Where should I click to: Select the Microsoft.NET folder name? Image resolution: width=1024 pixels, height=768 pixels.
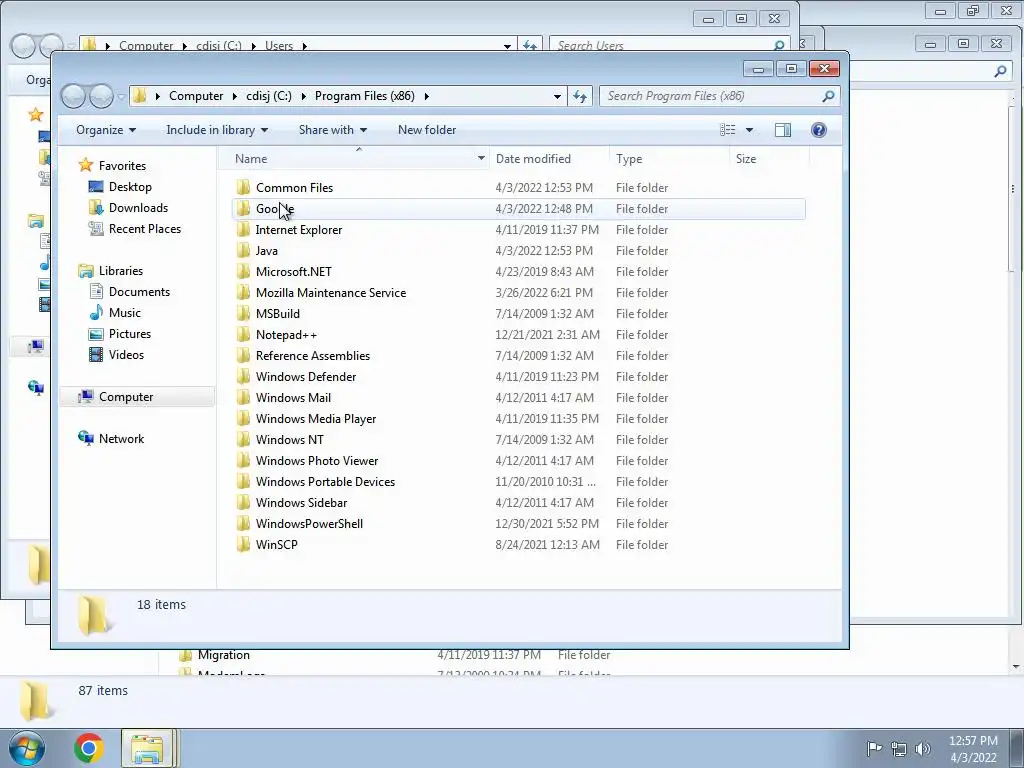click(x=294, y=272)
